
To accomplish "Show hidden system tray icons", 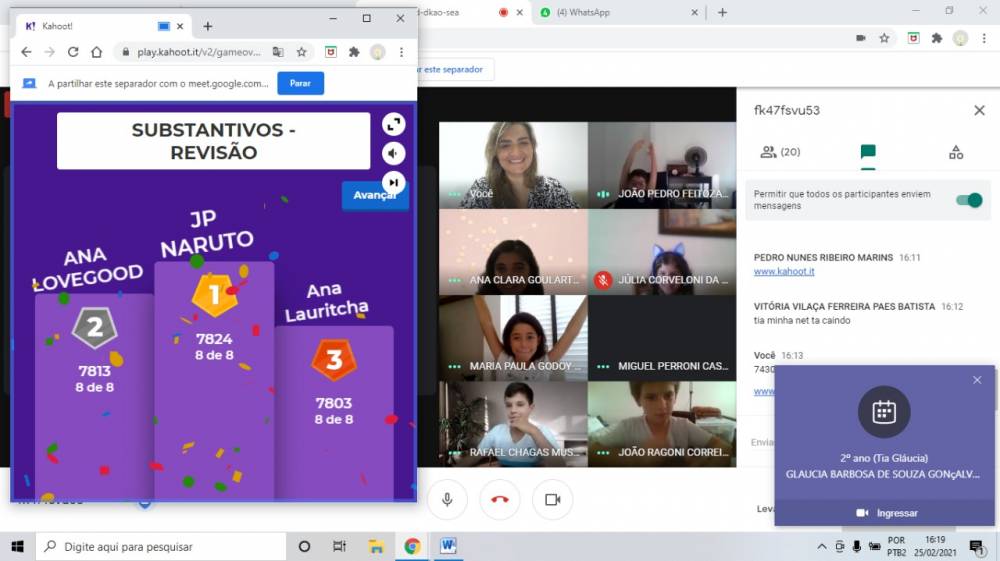I will (x=821, y=547).
